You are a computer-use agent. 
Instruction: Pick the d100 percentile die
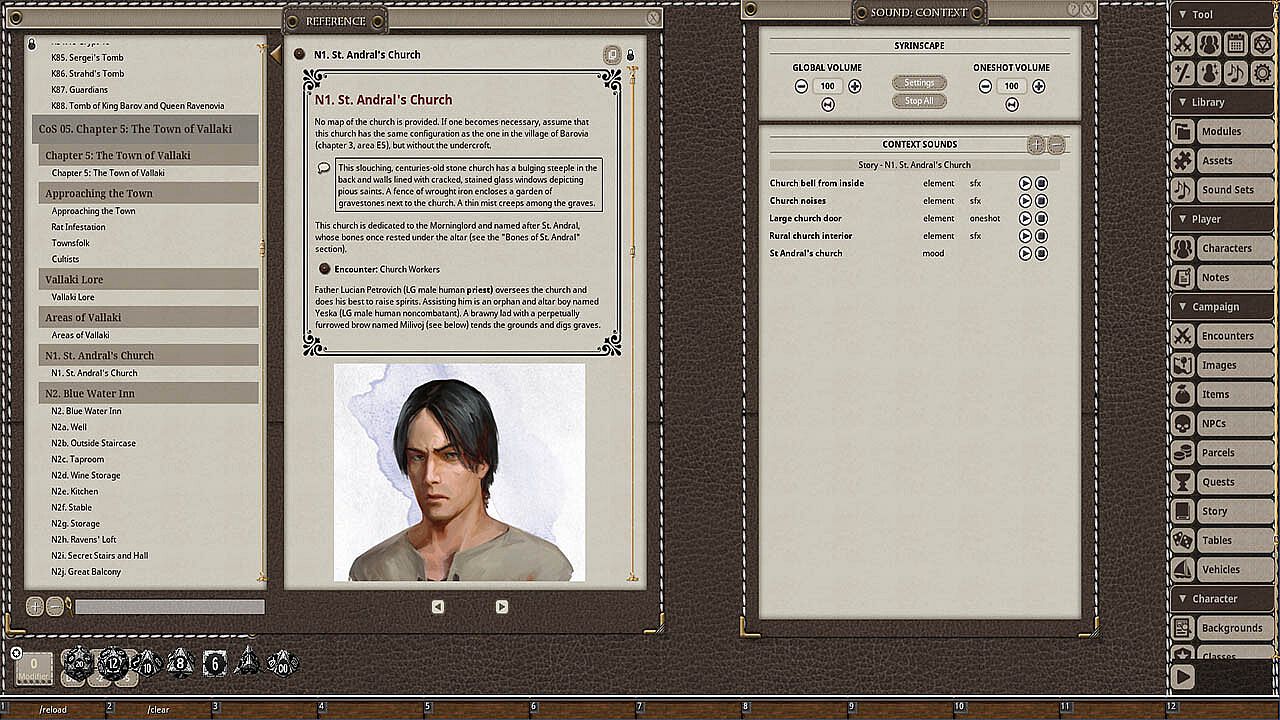pyautogui.click(x=283, y=662)
